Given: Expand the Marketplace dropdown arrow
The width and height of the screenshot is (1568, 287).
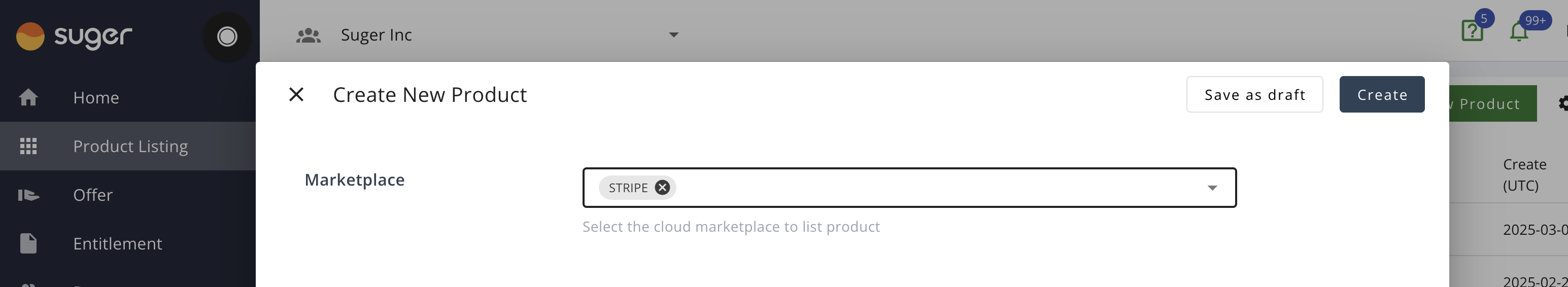Looking at the screenshot, I should click(x=1212, y=188).
